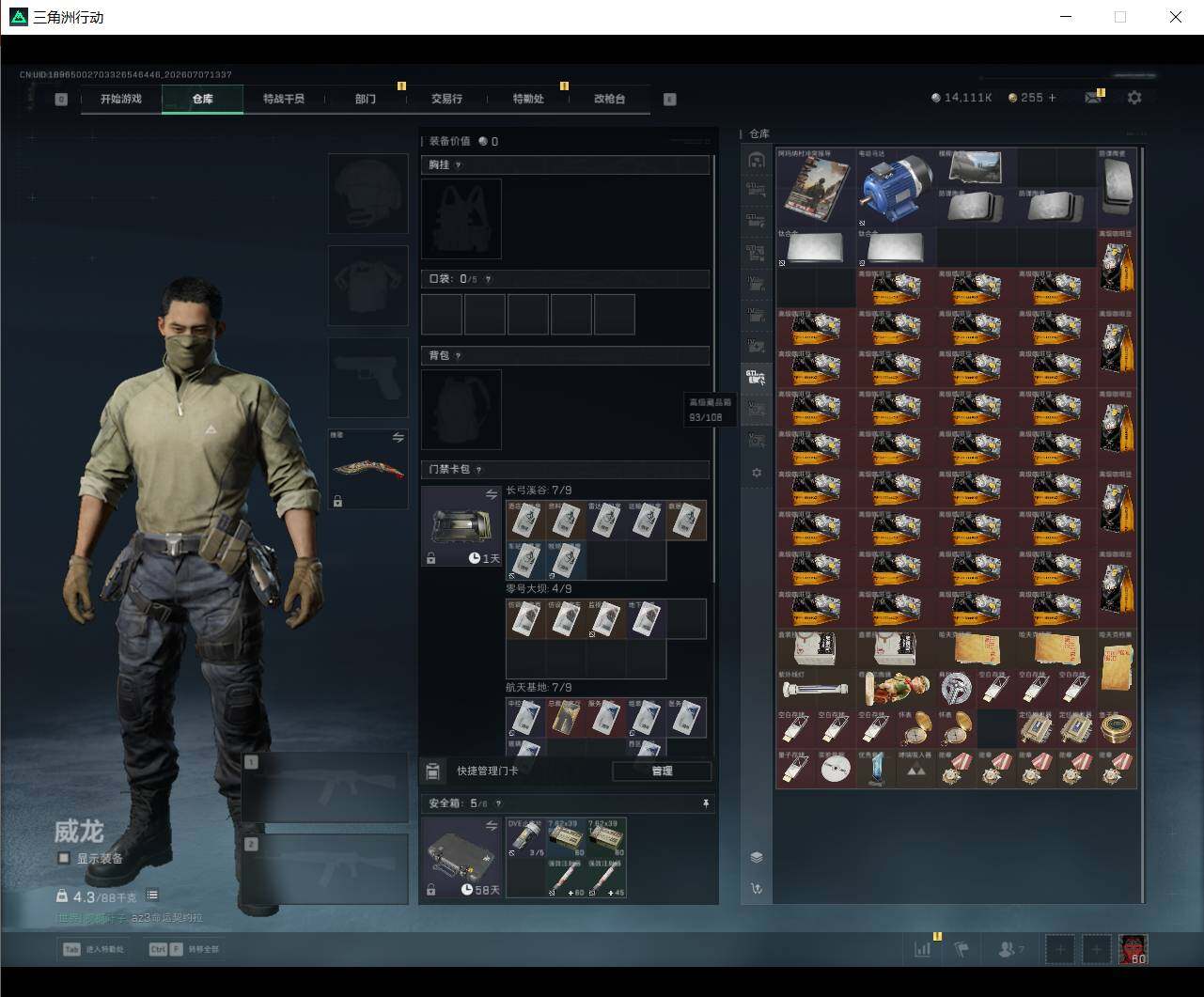Toggle the 显示装备 checkbox
This screenshot has width=1204, height=997.
pyautogui.click(x=64, y=858)
